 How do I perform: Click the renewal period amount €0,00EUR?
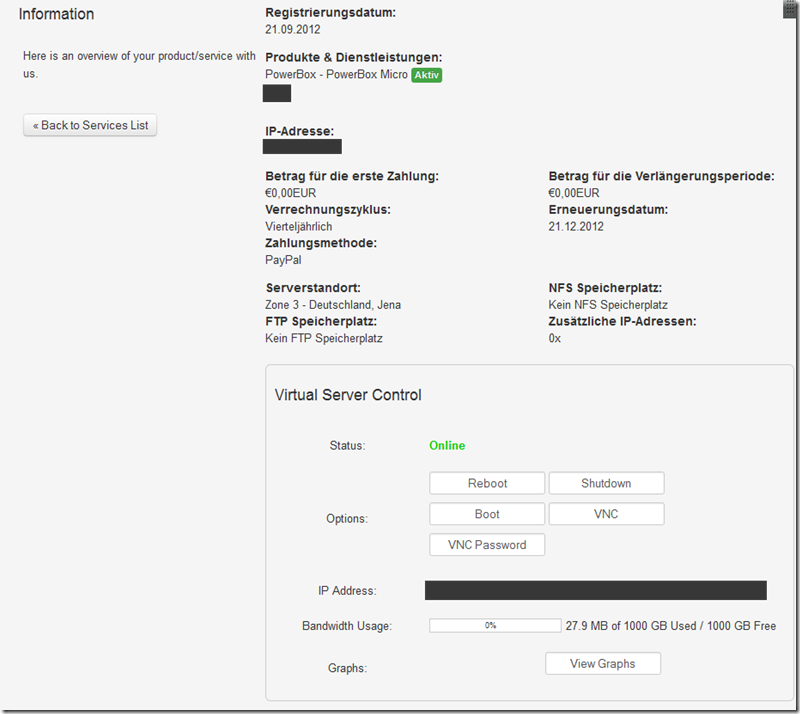(574, 193)
